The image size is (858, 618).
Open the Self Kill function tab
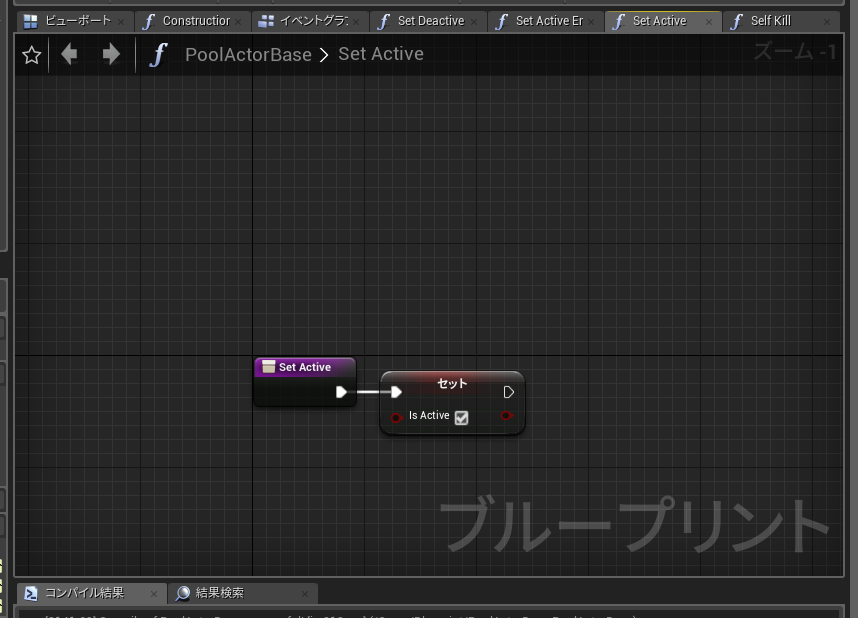pyautogui.click(x=781, y=21)
